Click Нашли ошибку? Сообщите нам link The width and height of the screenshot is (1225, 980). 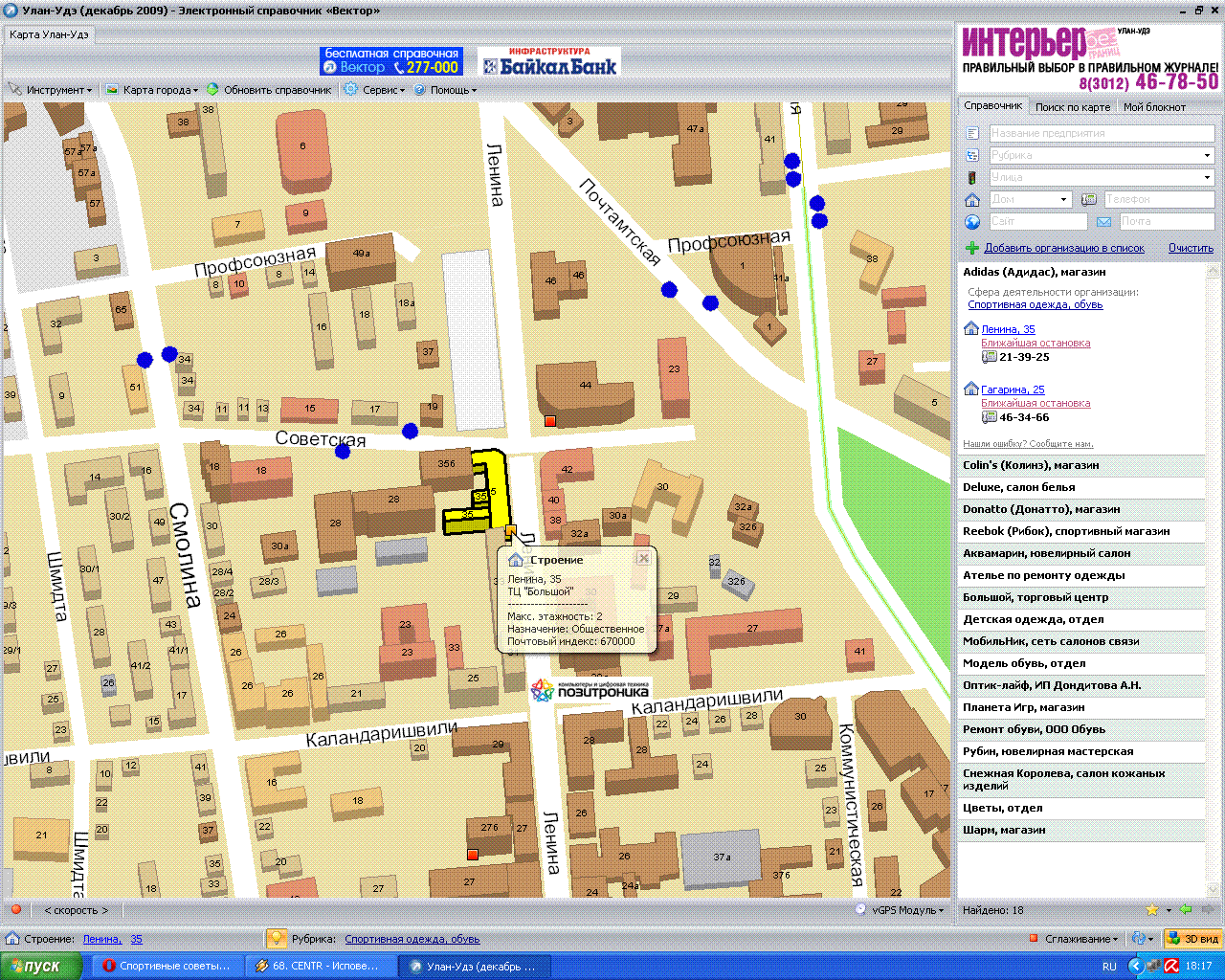click(x=1028, y=444)
